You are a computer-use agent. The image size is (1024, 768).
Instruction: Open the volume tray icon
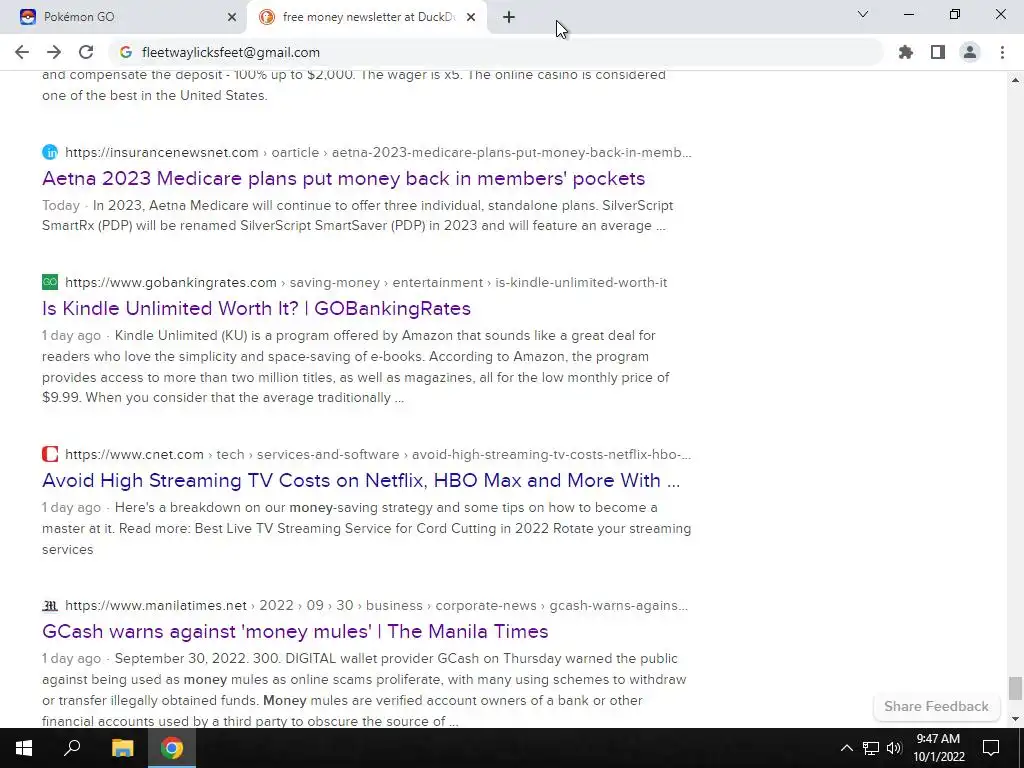pos(894,748)
